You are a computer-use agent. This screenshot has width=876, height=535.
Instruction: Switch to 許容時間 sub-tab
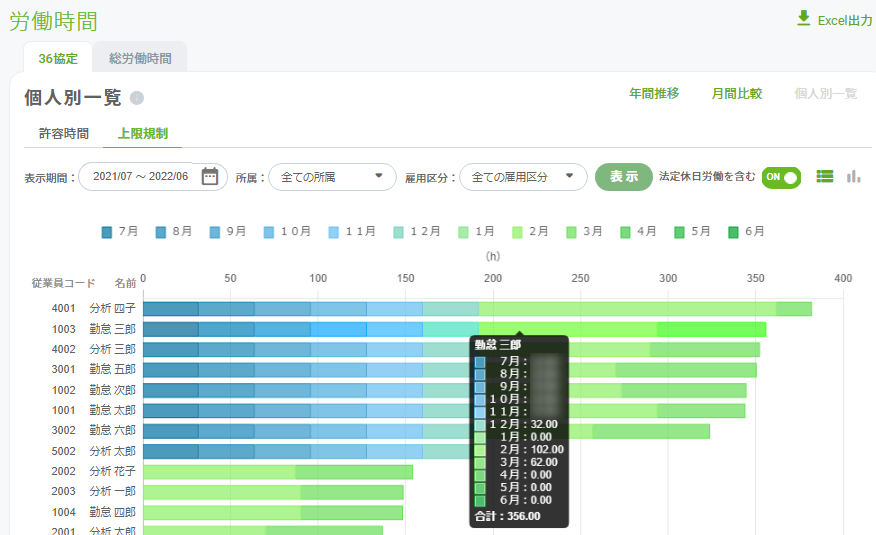coord(64,133)
